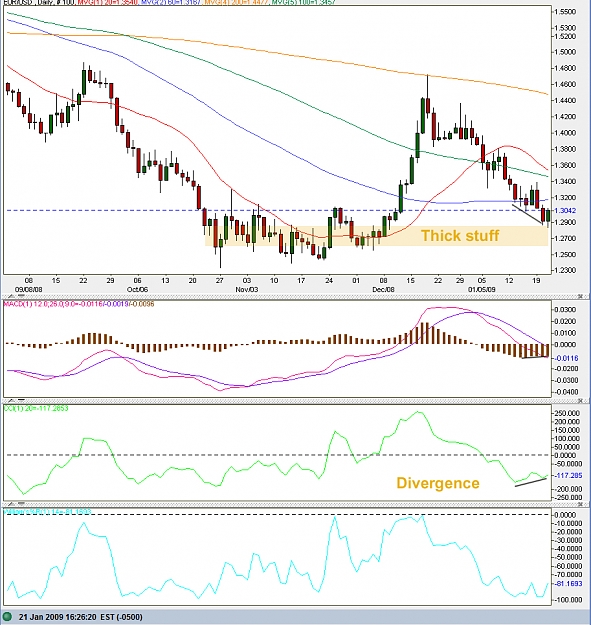Click the Nov/03 date axis label
Screen dimensions: 591x625
click(247, 289)
